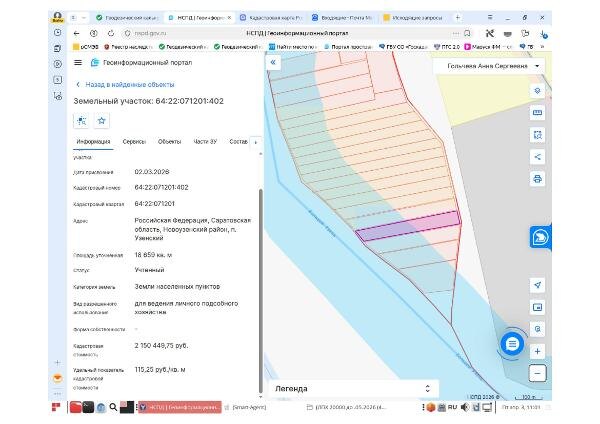The height and width of the screenshot is (424, 600).
Task: Select the ruler measurement tool
Action: click(x=537, y=113)
